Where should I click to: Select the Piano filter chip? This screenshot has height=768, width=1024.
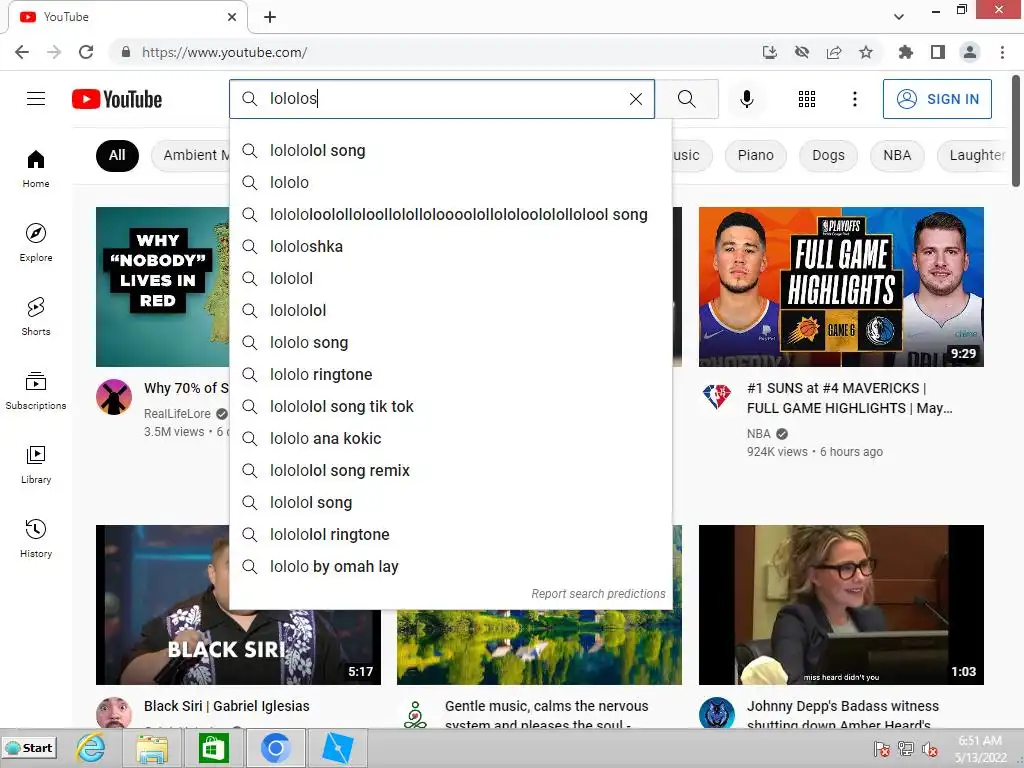tap(756, 155)
